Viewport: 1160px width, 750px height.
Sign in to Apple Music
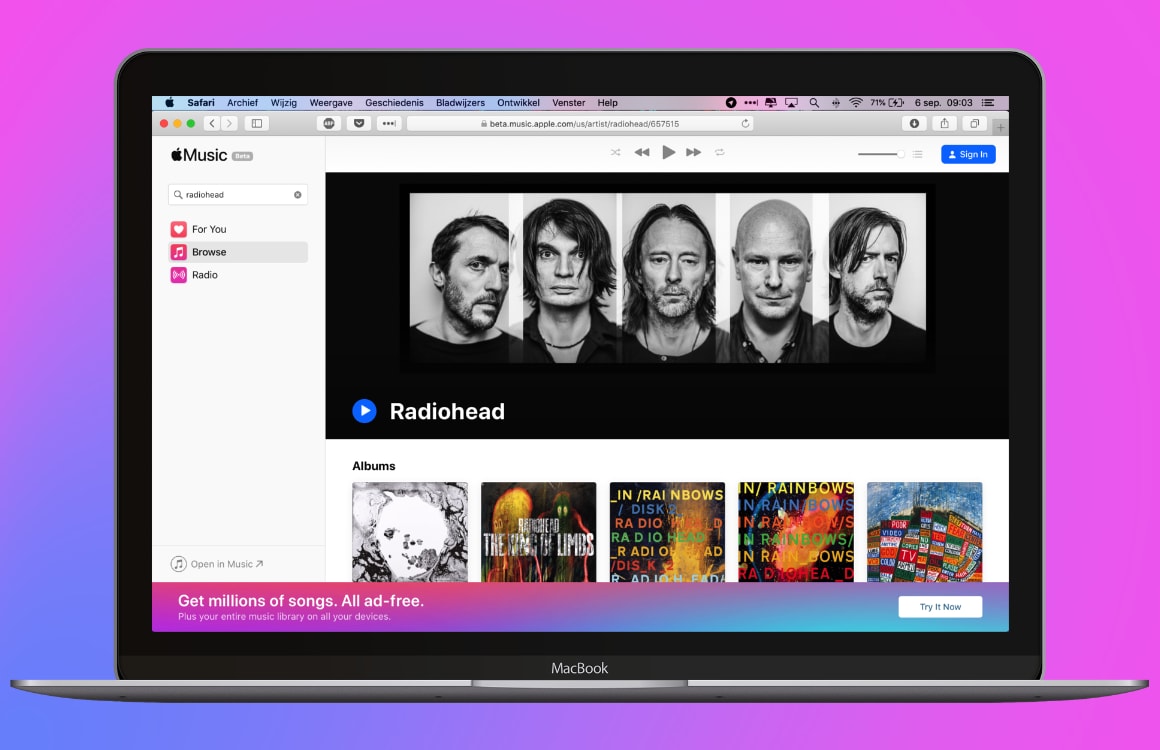968,154
